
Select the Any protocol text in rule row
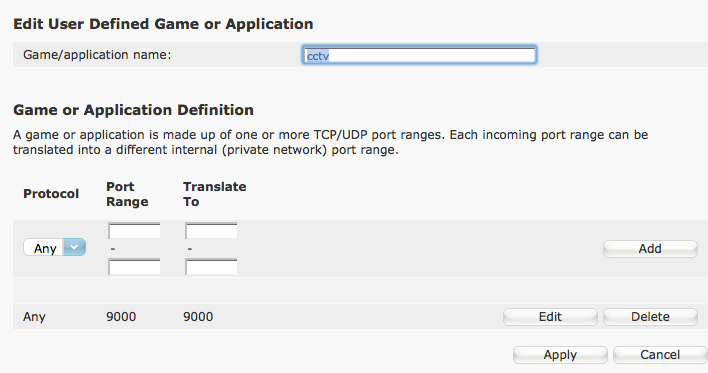(34, 317)
